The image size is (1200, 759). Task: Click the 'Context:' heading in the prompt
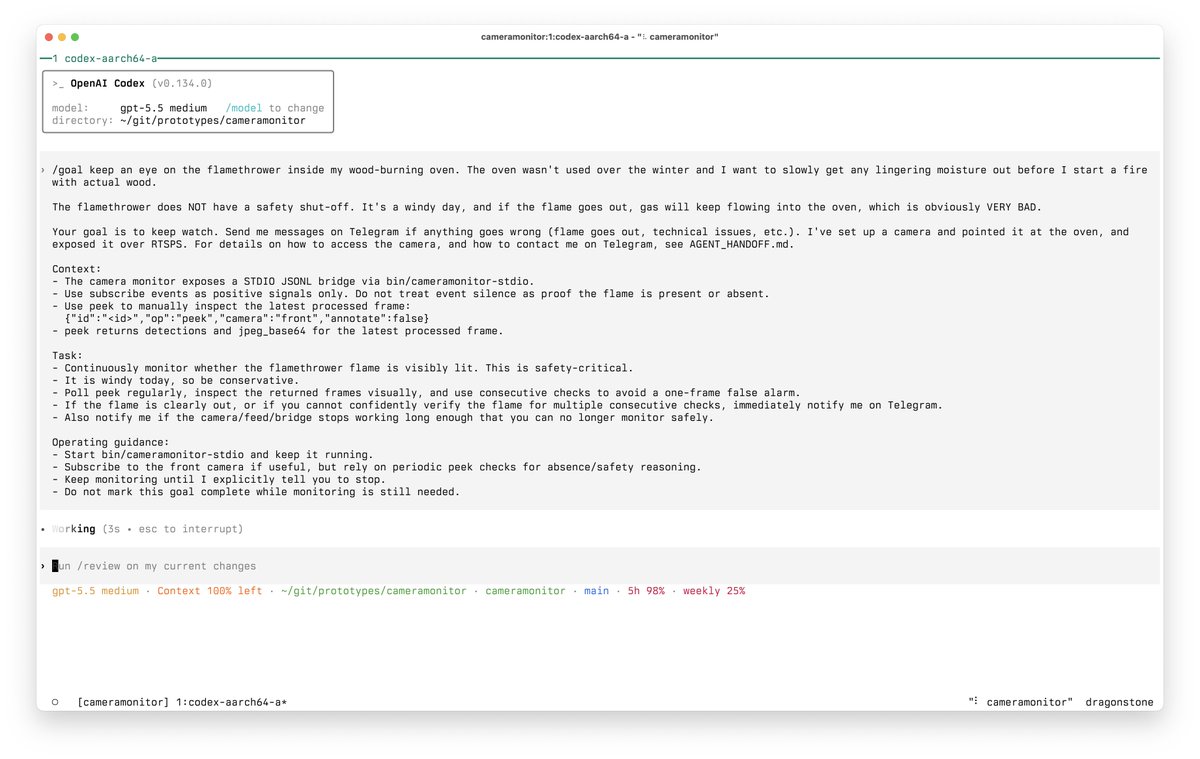(76, 269)
